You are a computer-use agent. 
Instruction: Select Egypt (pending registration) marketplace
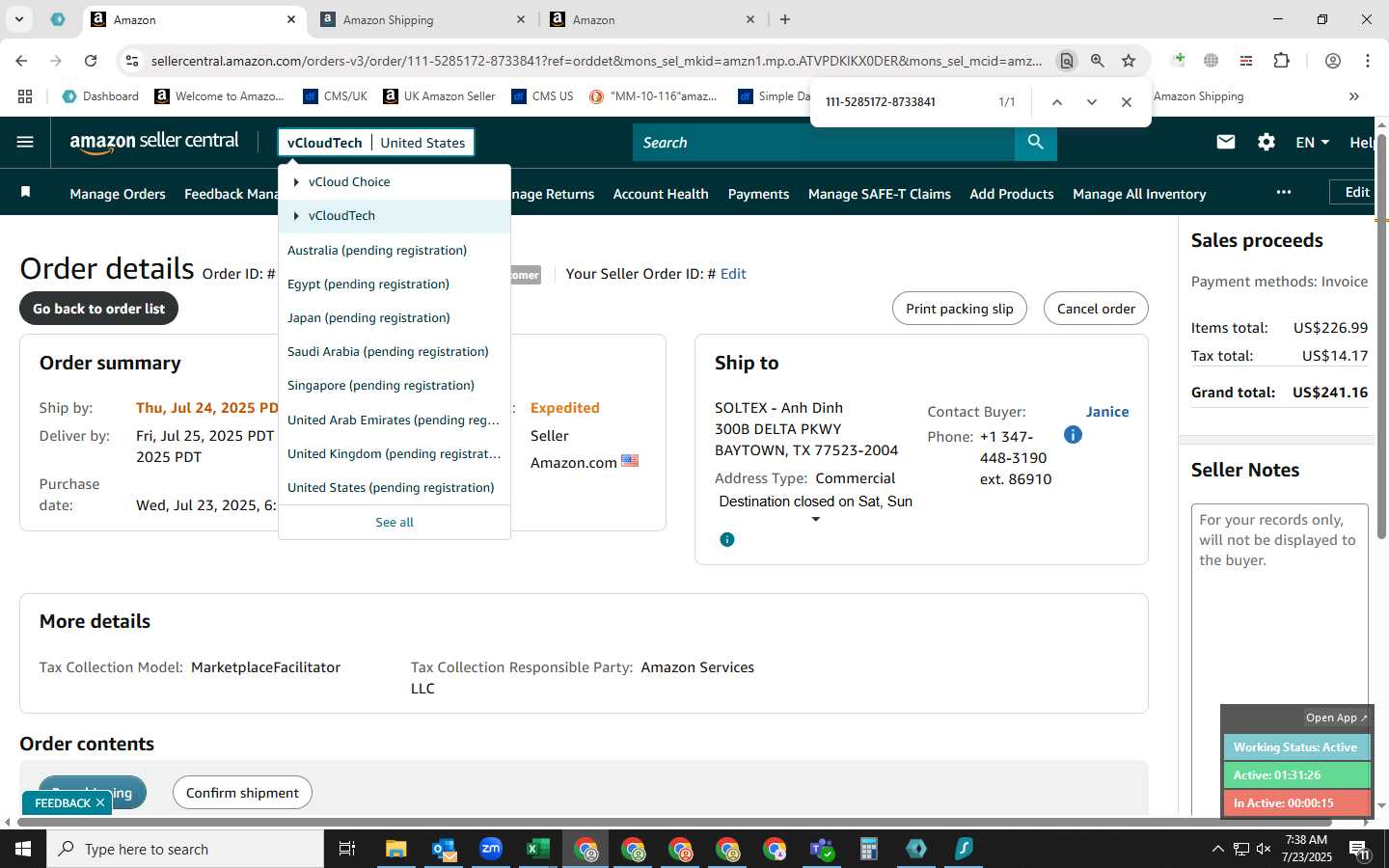tap(368, 284)
